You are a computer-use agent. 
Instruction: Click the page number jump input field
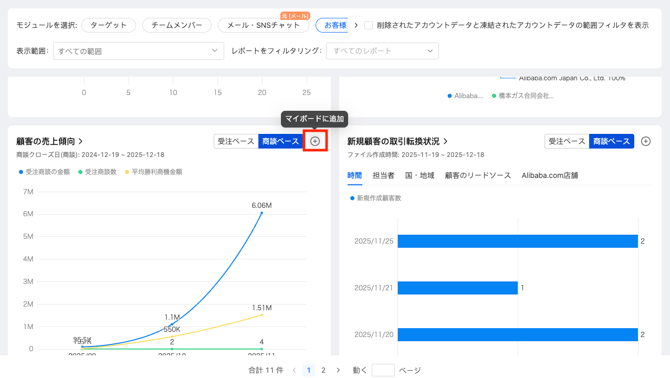383,370
